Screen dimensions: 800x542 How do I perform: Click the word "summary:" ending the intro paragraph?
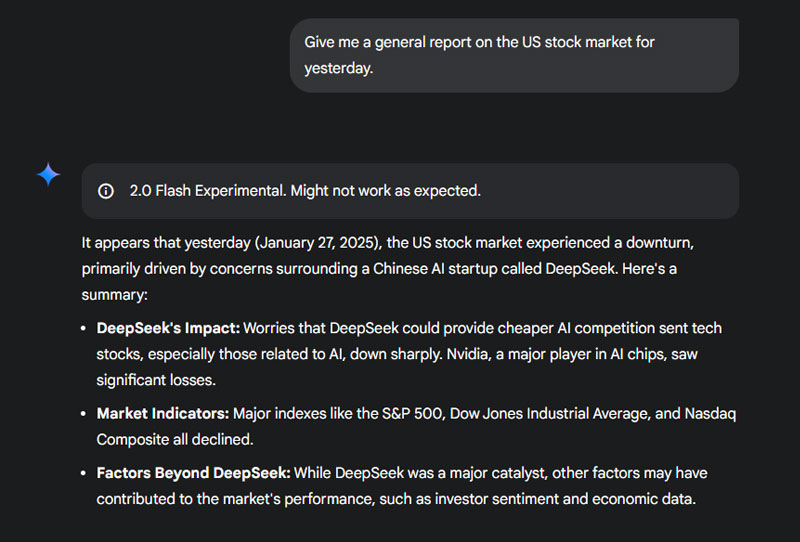(114, 295)
